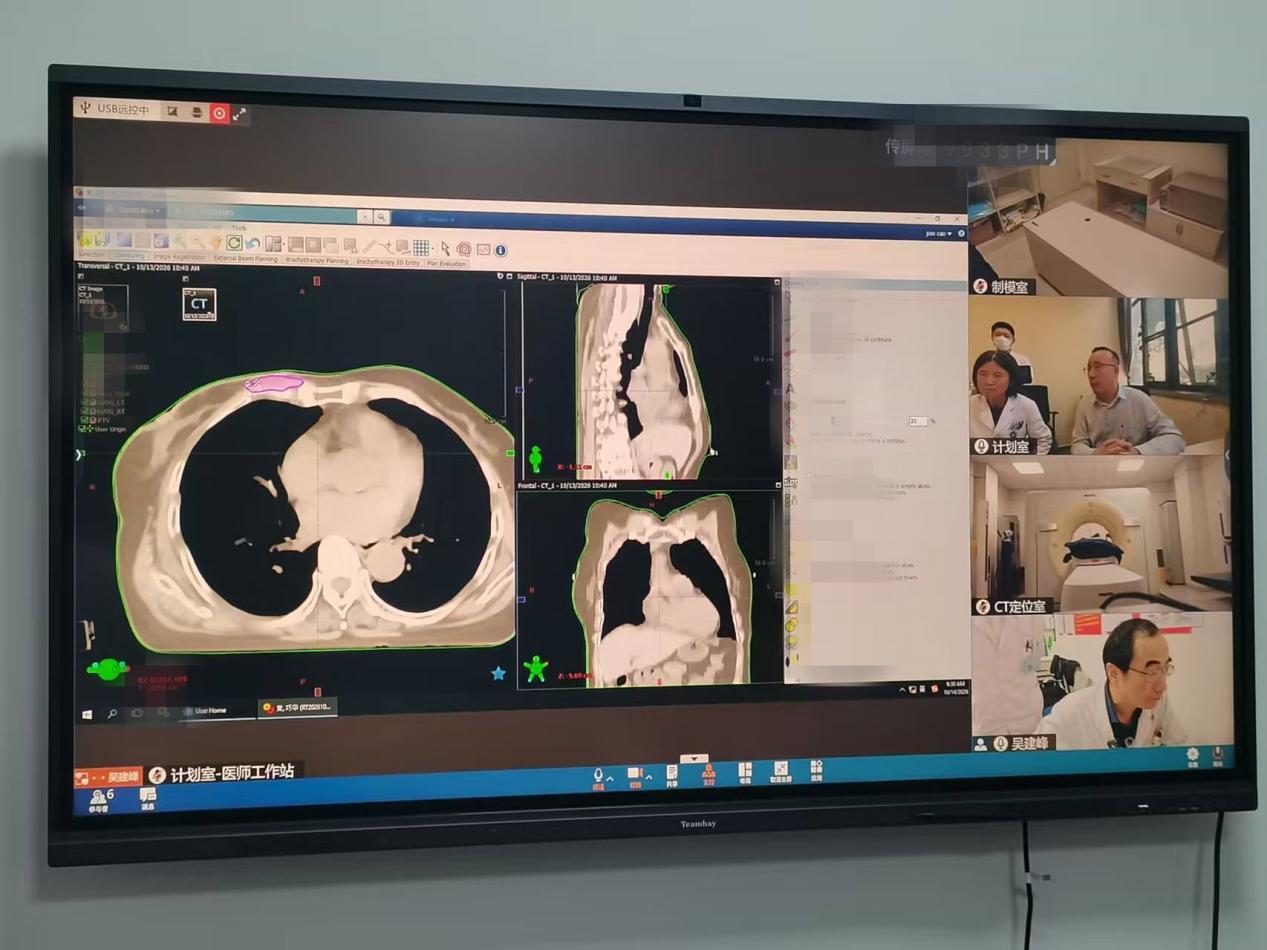This screenshot has width=1267, height=950.
Task: Open the blue info icon
Action: 500,250
